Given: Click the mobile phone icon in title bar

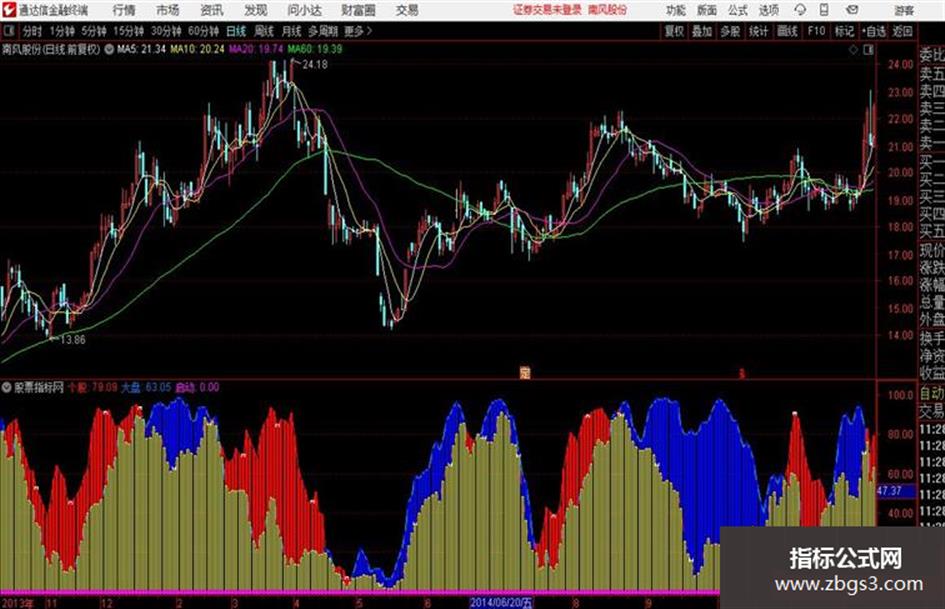Looking at the screenshot, I should click(x=824, y=10).
